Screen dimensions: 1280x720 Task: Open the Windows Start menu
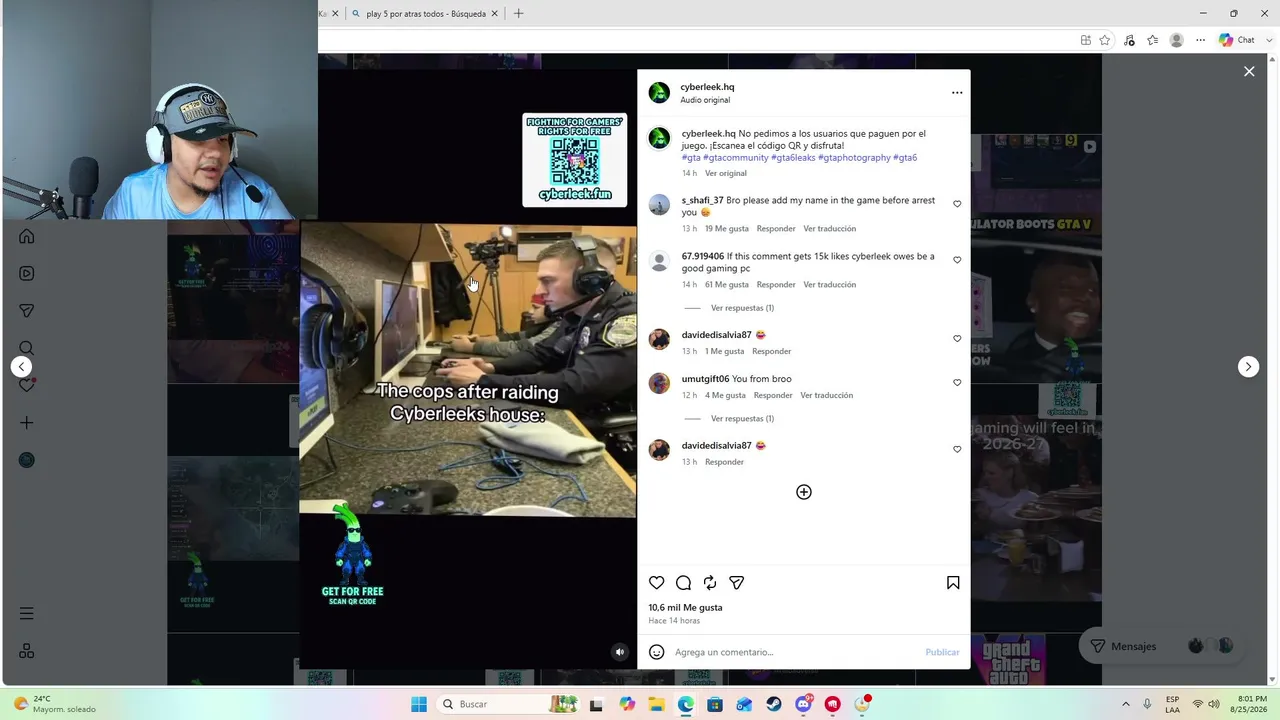(x=419, y=704)
